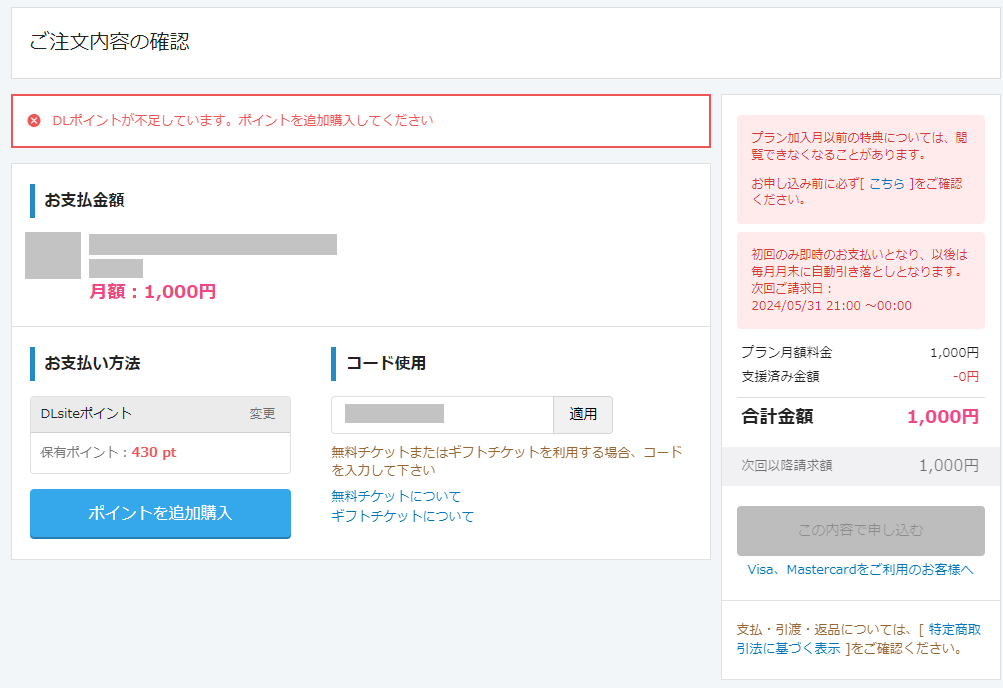Click the ポイントを追加購入 button
The width and height of the screenshot is (1003, 688).
click(x=161, y=513)
